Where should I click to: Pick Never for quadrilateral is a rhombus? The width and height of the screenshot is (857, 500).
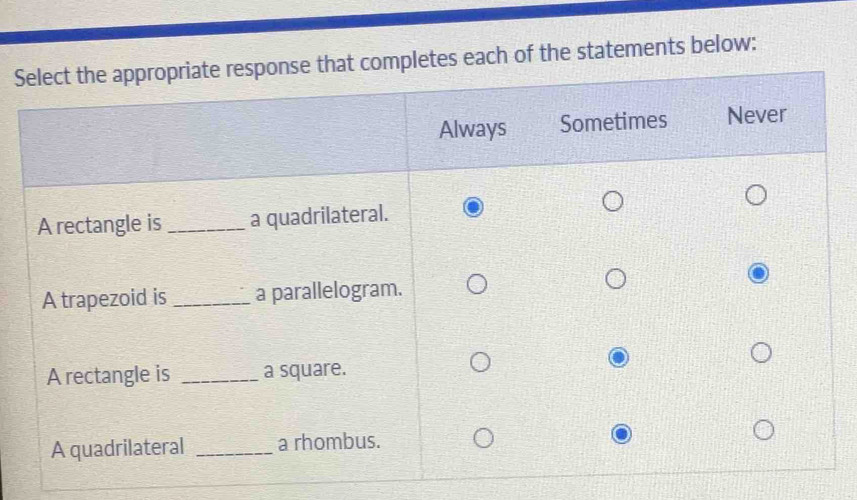pyautogui.click(x=764, y=431)
